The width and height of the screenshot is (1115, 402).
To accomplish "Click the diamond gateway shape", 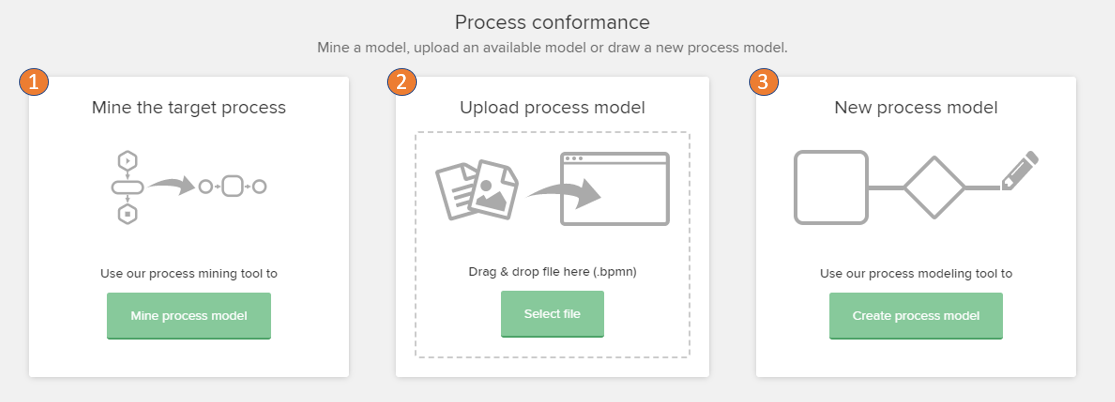I will tap(934, 187).
